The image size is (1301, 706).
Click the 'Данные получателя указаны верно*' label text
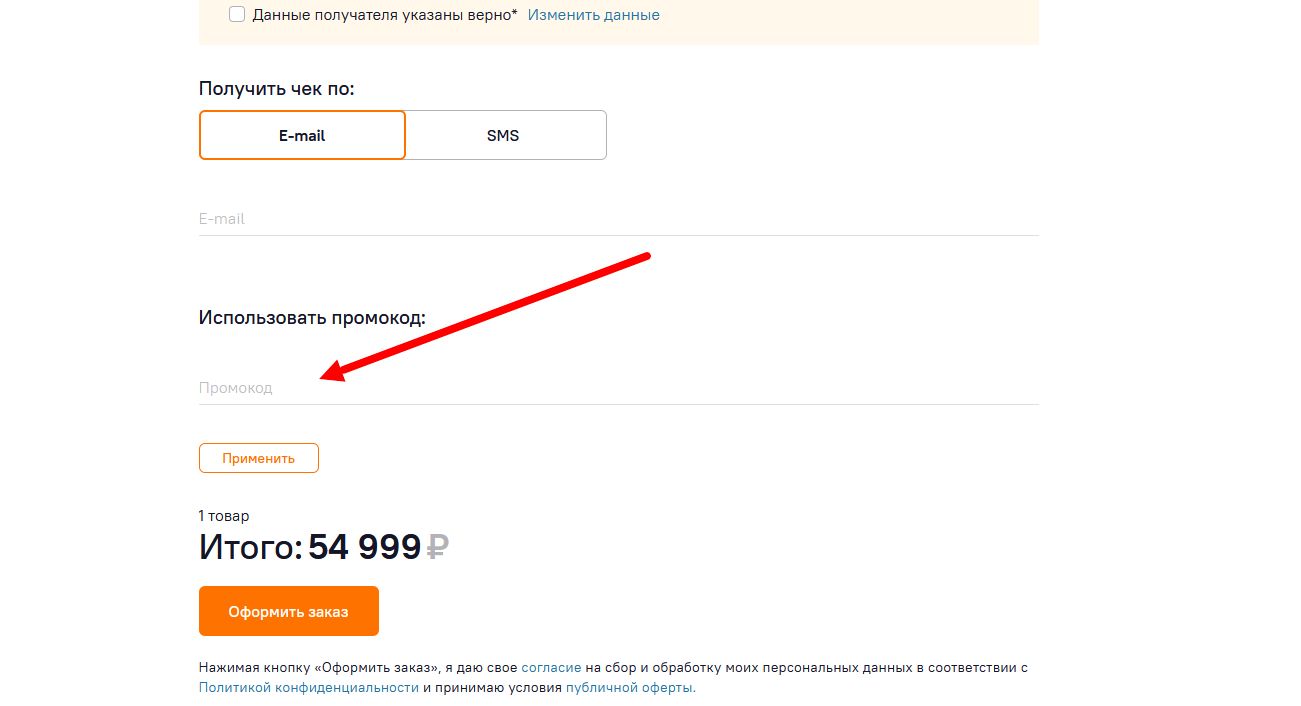[385, 15]
